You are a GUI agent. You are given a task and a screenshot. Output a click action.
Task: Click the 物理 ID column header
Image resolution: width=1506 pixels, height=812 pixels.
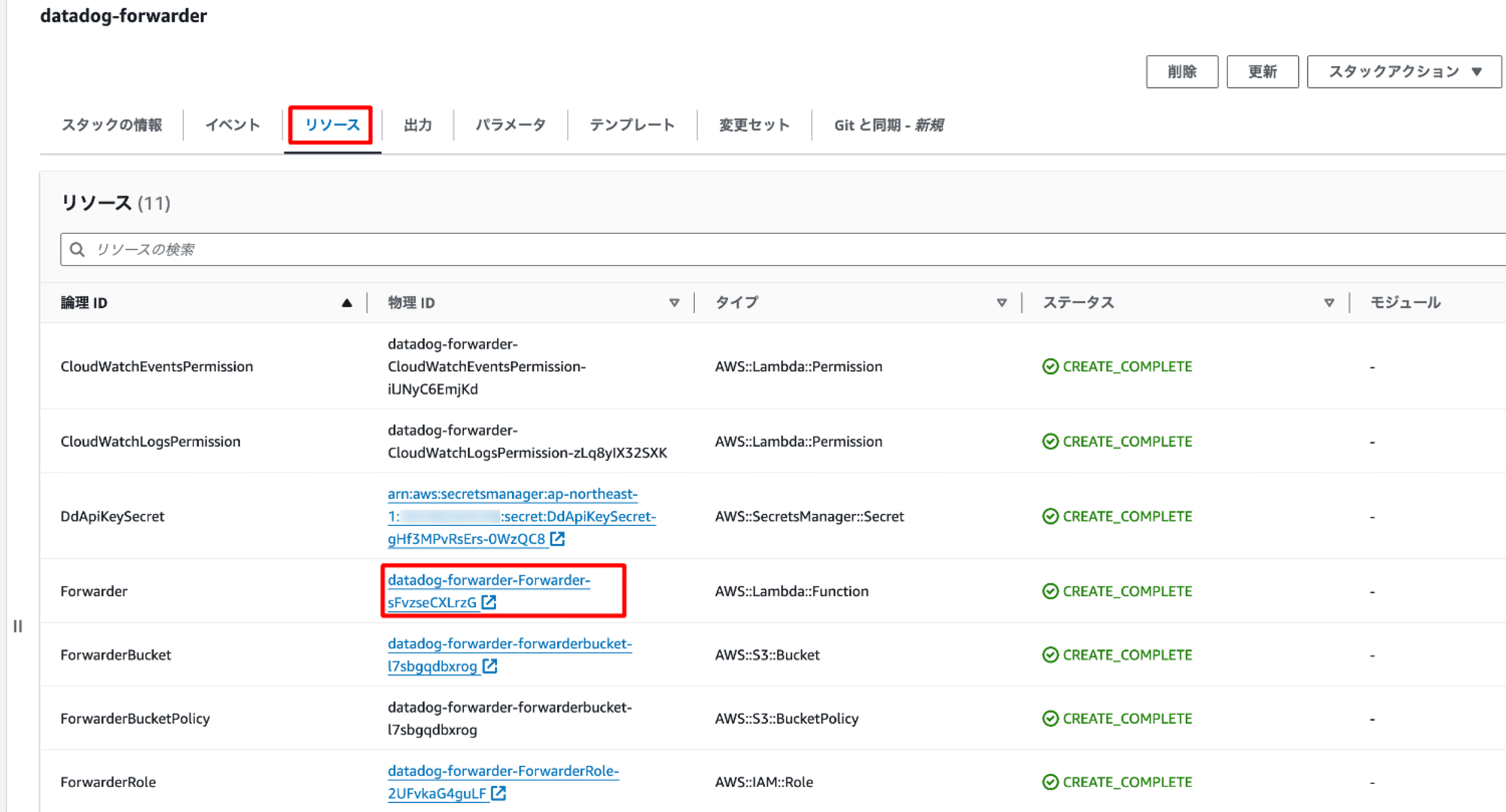pos(411,303)
